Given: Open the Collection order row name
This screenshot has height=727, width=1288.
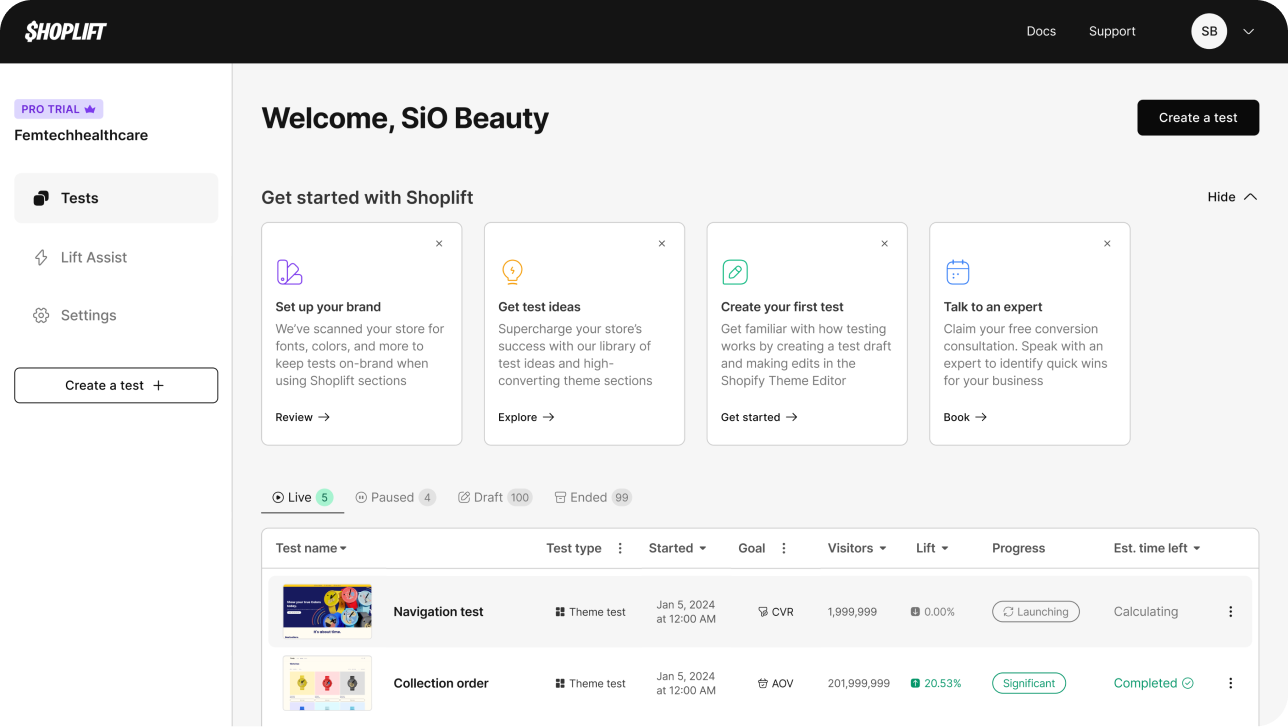Looking at the screenshot, I should click(441, 684).
